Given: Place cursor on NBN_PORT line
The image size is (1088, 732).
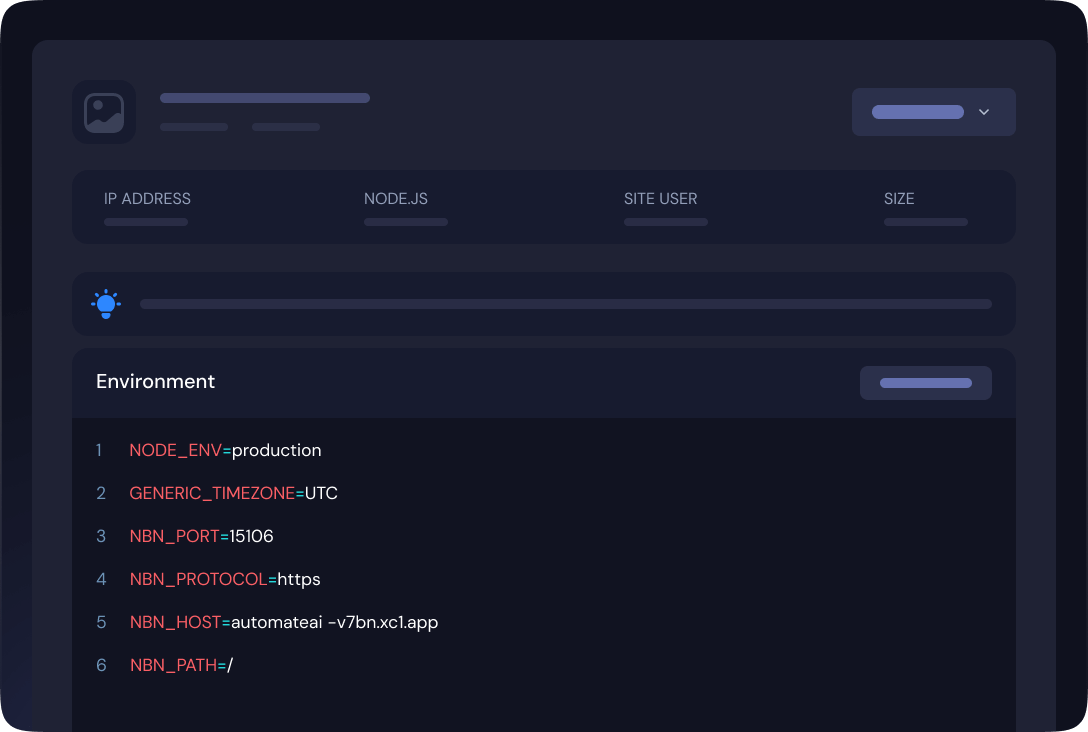Looking at the screenshot, I should 201,536.
